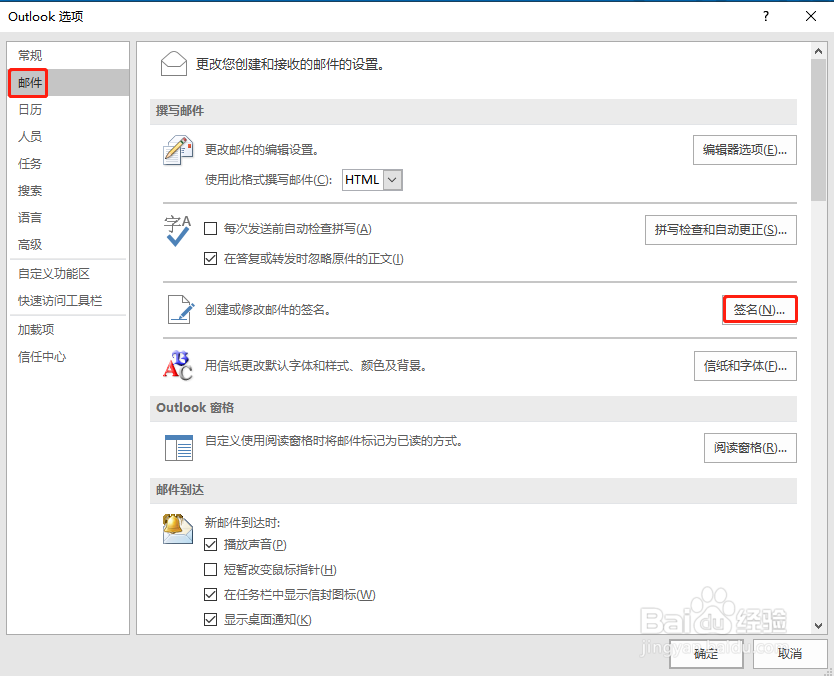Click the text 创建或修改邮件的签名
The image size is (834, 676).
[x=268, y=310]
